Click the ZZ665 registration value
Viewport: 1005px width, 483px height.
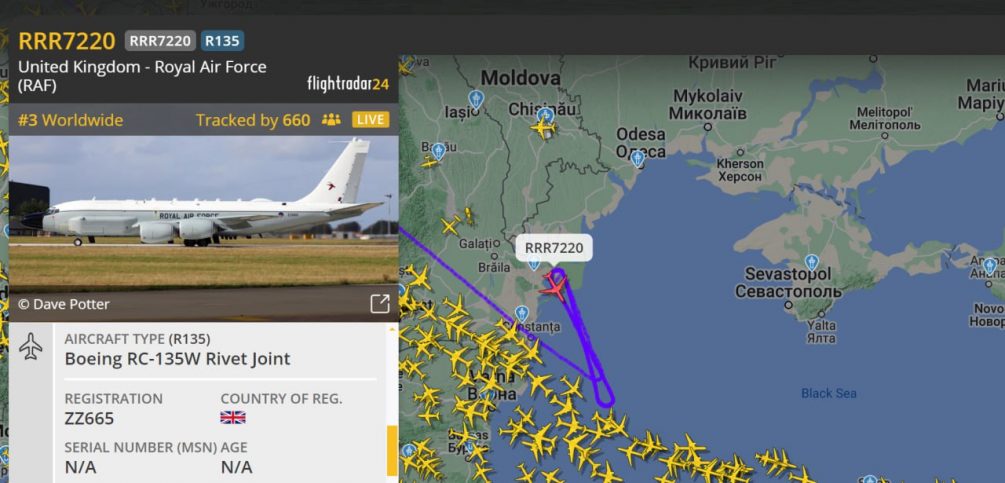(x=89, y=418)
